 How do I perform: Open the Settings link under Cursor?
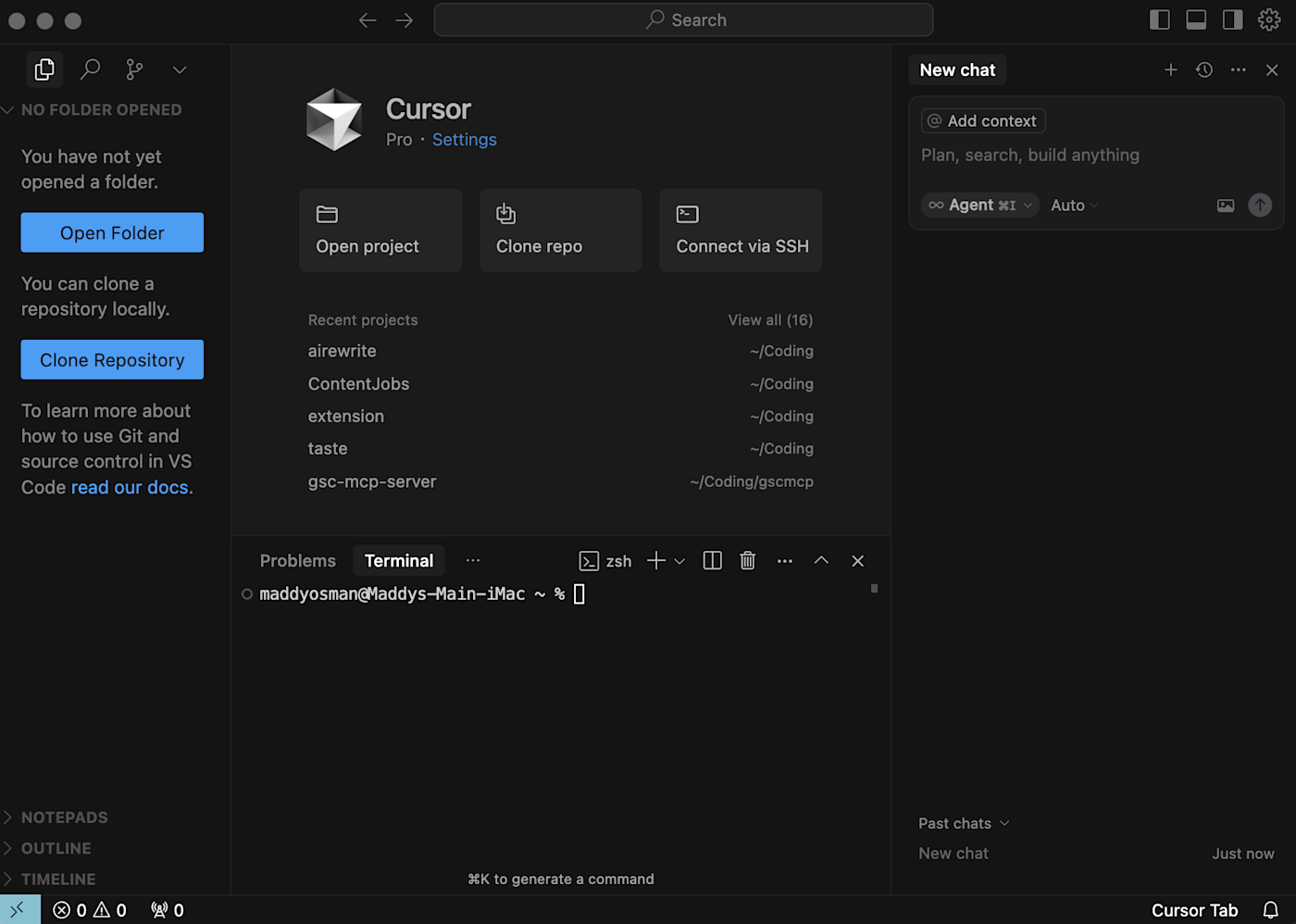(x=465, y=140)
